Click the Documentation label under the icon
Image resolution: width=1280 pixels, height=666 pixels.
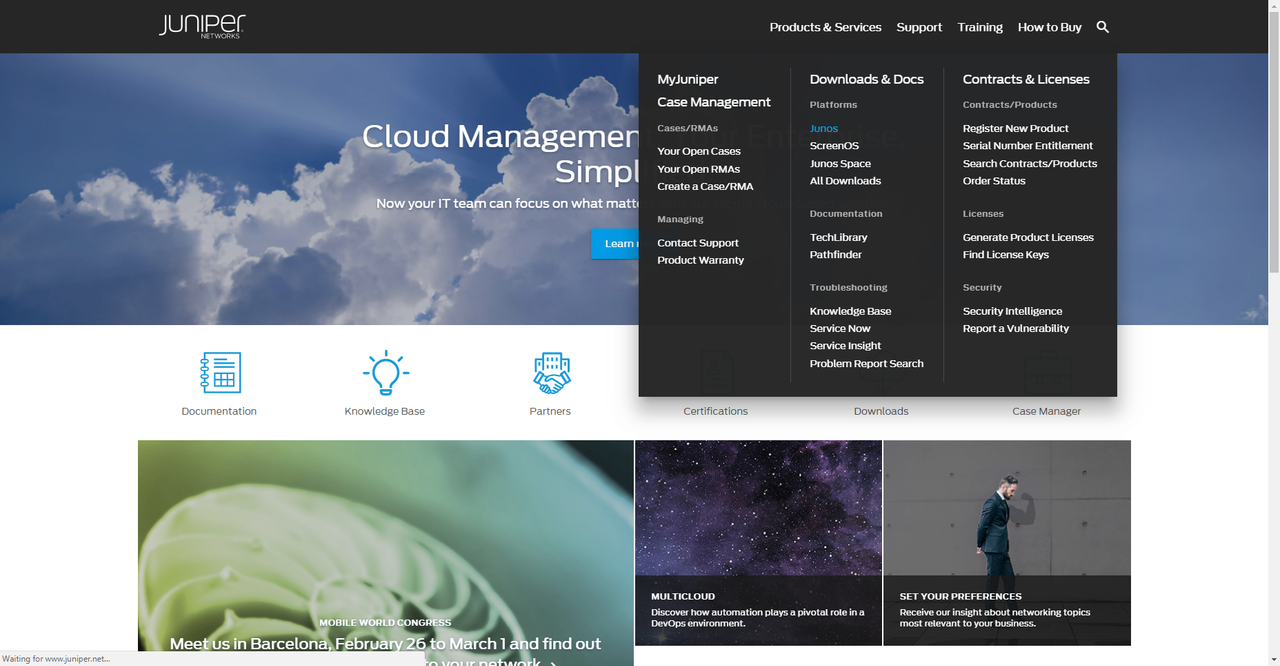[219, 411]
